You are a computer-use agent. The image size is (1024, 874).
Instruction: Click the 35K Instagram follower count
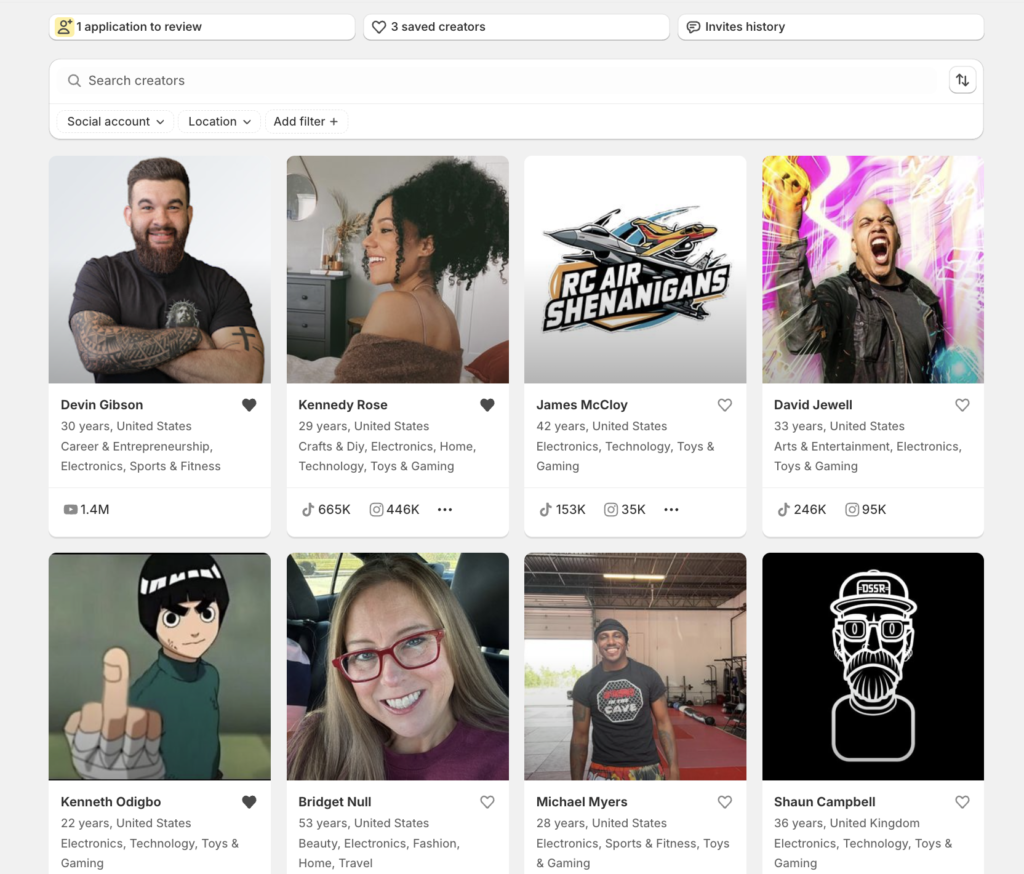coord(633,510)
